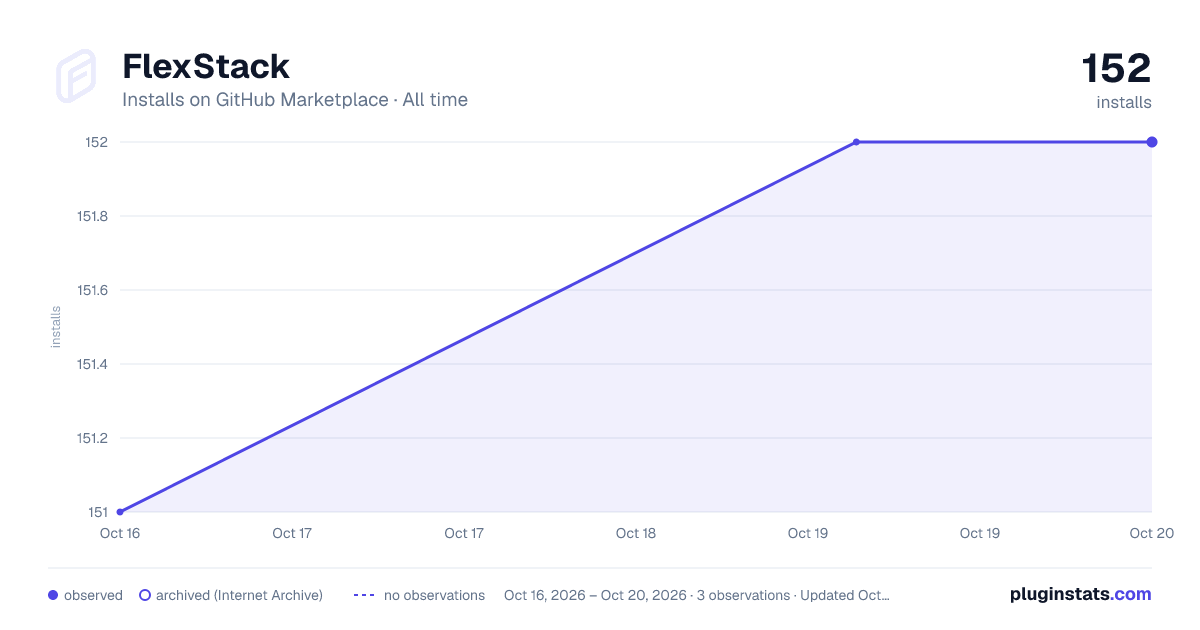This screenshot has height=630, width=1200.
Task: Click the x-axis label Oct 16
Action: click(120, 533)
